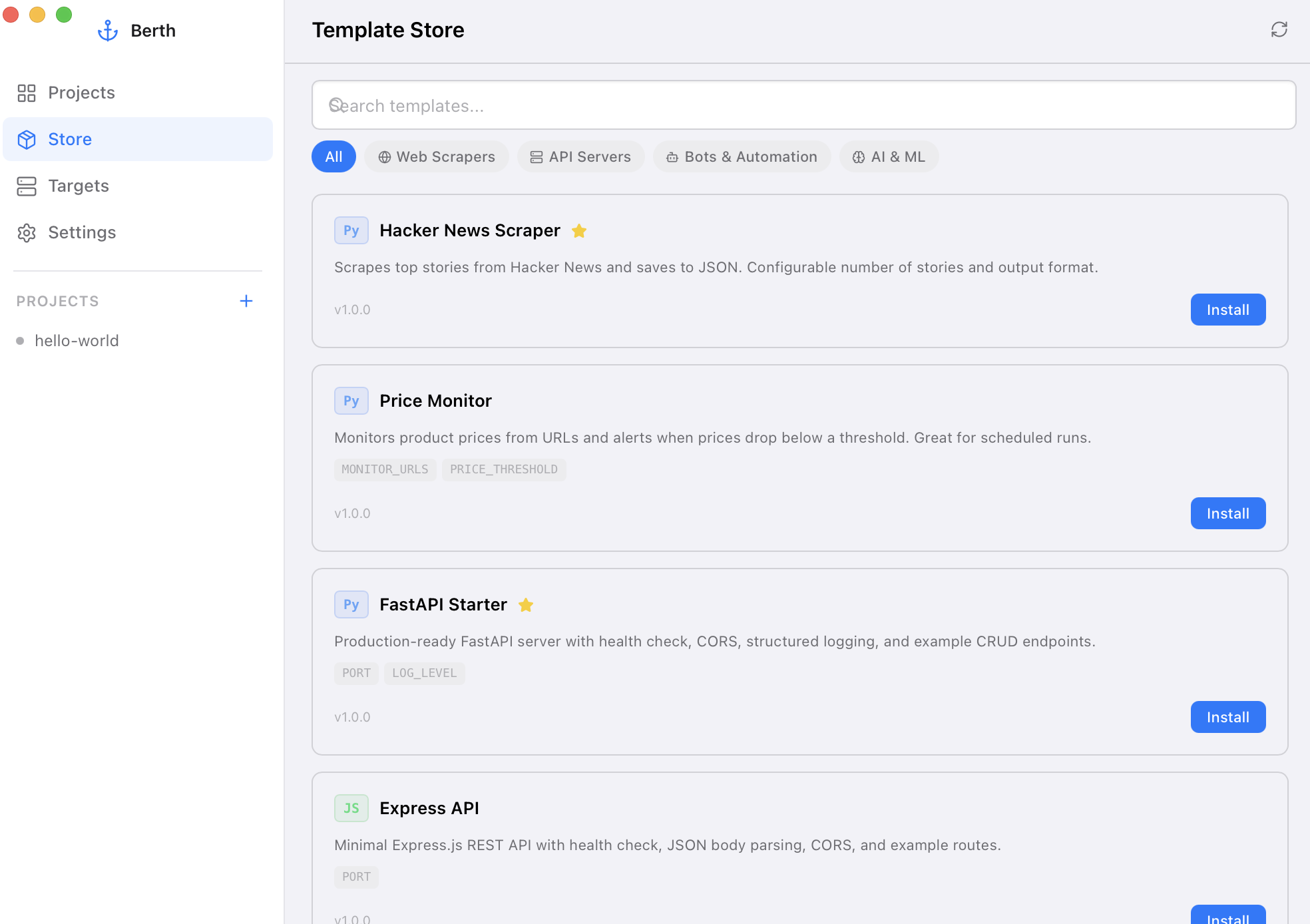Click the star on Hacker News Scraper
Image resolution: width=1310 pixels, height=924 pixels.
tap(579, 231)
